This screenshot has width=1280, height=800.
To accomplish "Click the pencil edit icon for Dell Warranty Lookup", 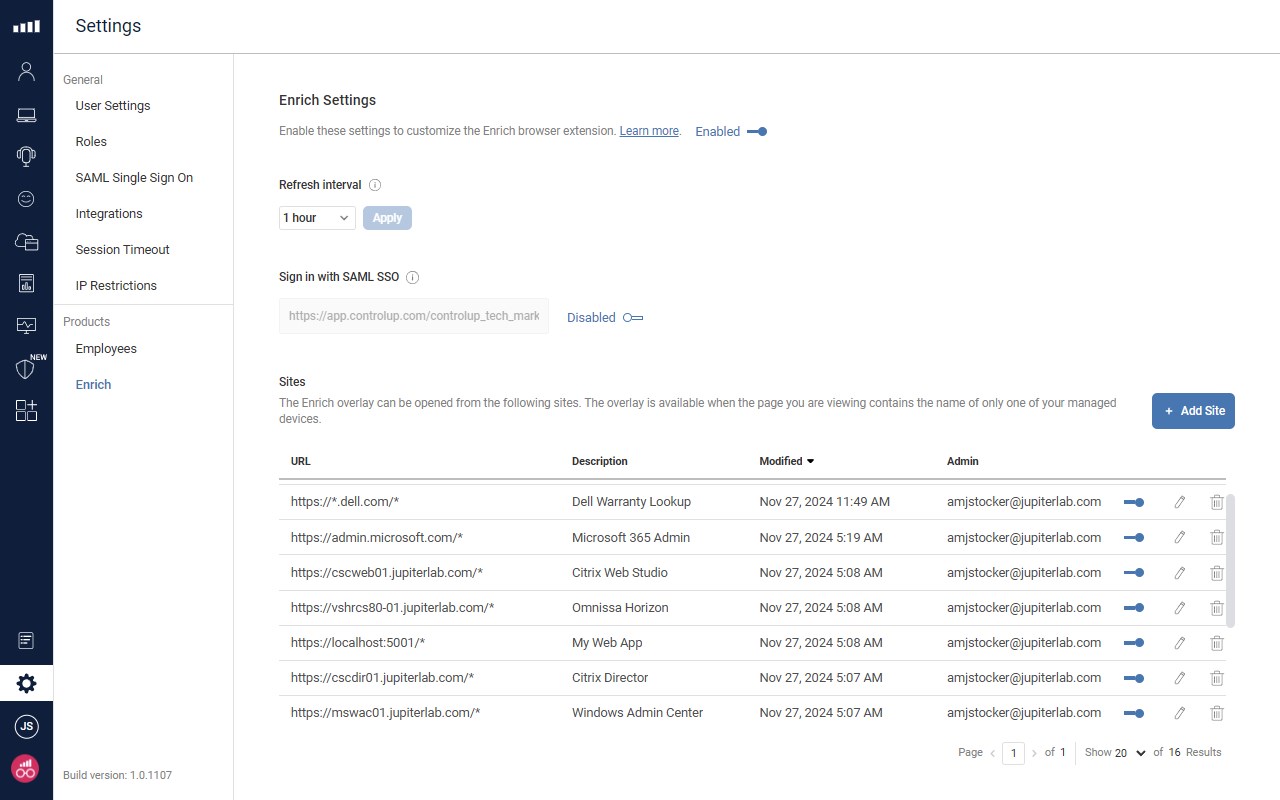I will click(x=1180, y=502).
